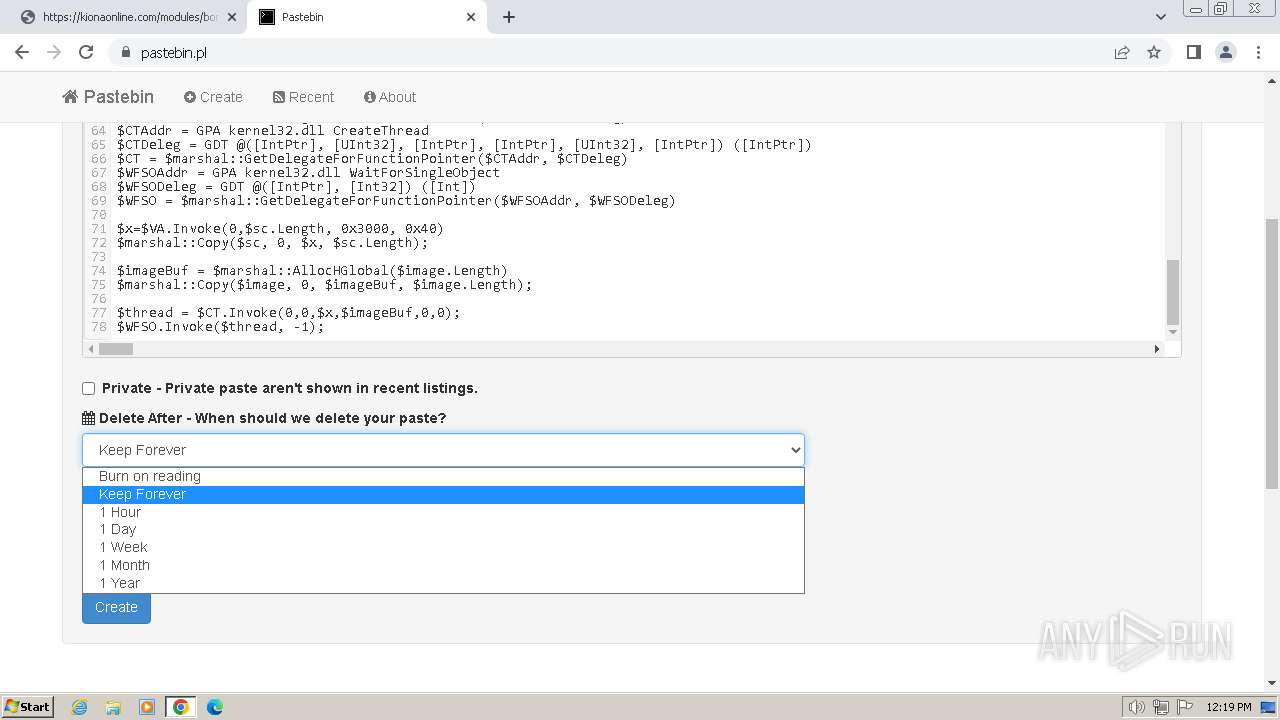The height and width of the screenshot is (720, 1280).
Task: Click Chrome icon in taskbar
Action: point(181,707)
